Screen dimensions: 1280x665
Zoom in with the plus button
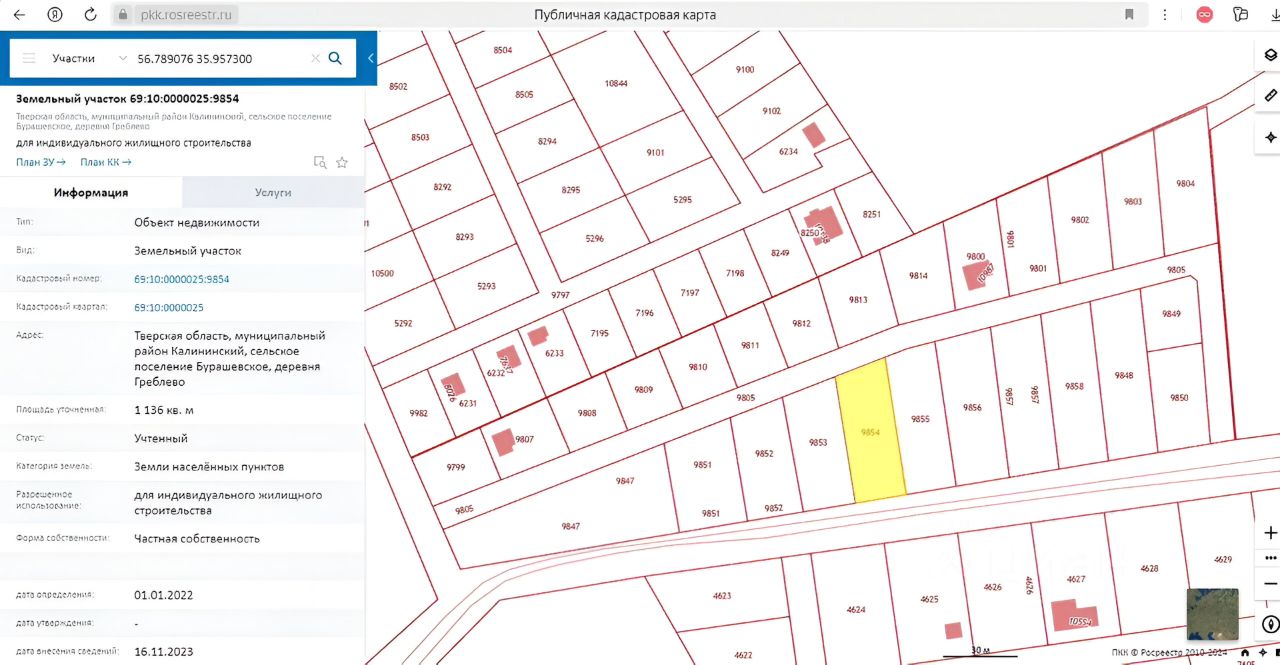[x=1271, y=533]
